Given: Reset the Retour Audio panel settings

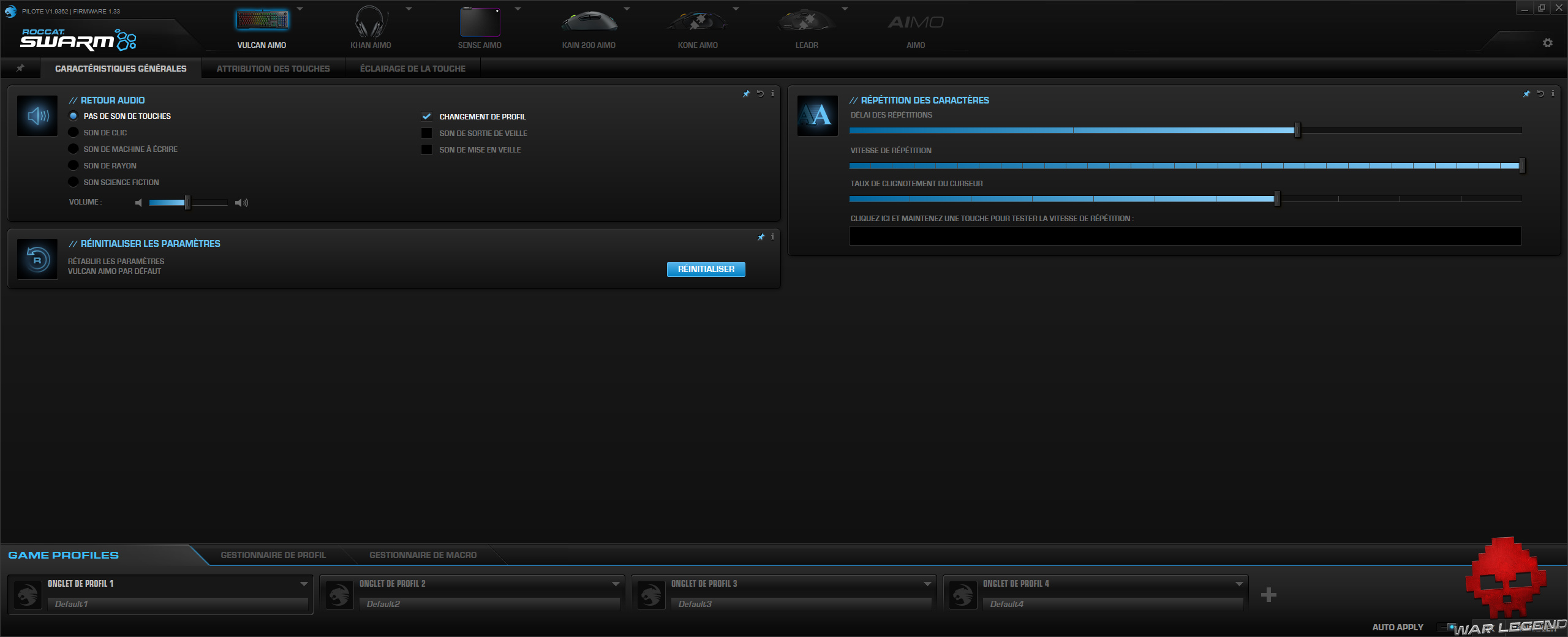Looking at the screenshot, I should click(x=760, y=94).
